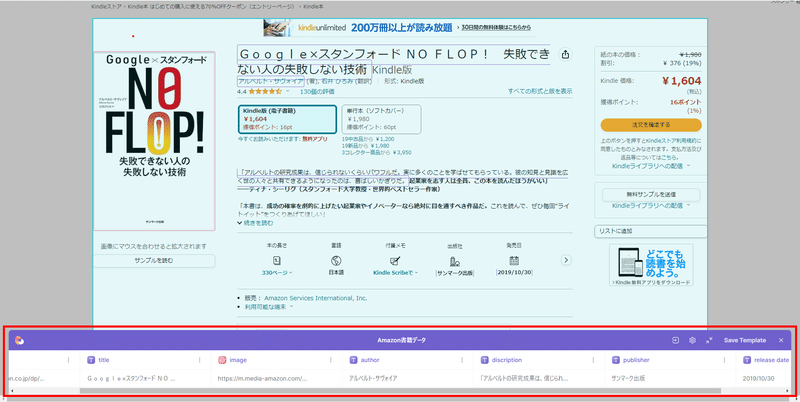Expand 利用可能な端末 section
The height and width of the screenshot is (402, 800).
(x=269, y=307)
